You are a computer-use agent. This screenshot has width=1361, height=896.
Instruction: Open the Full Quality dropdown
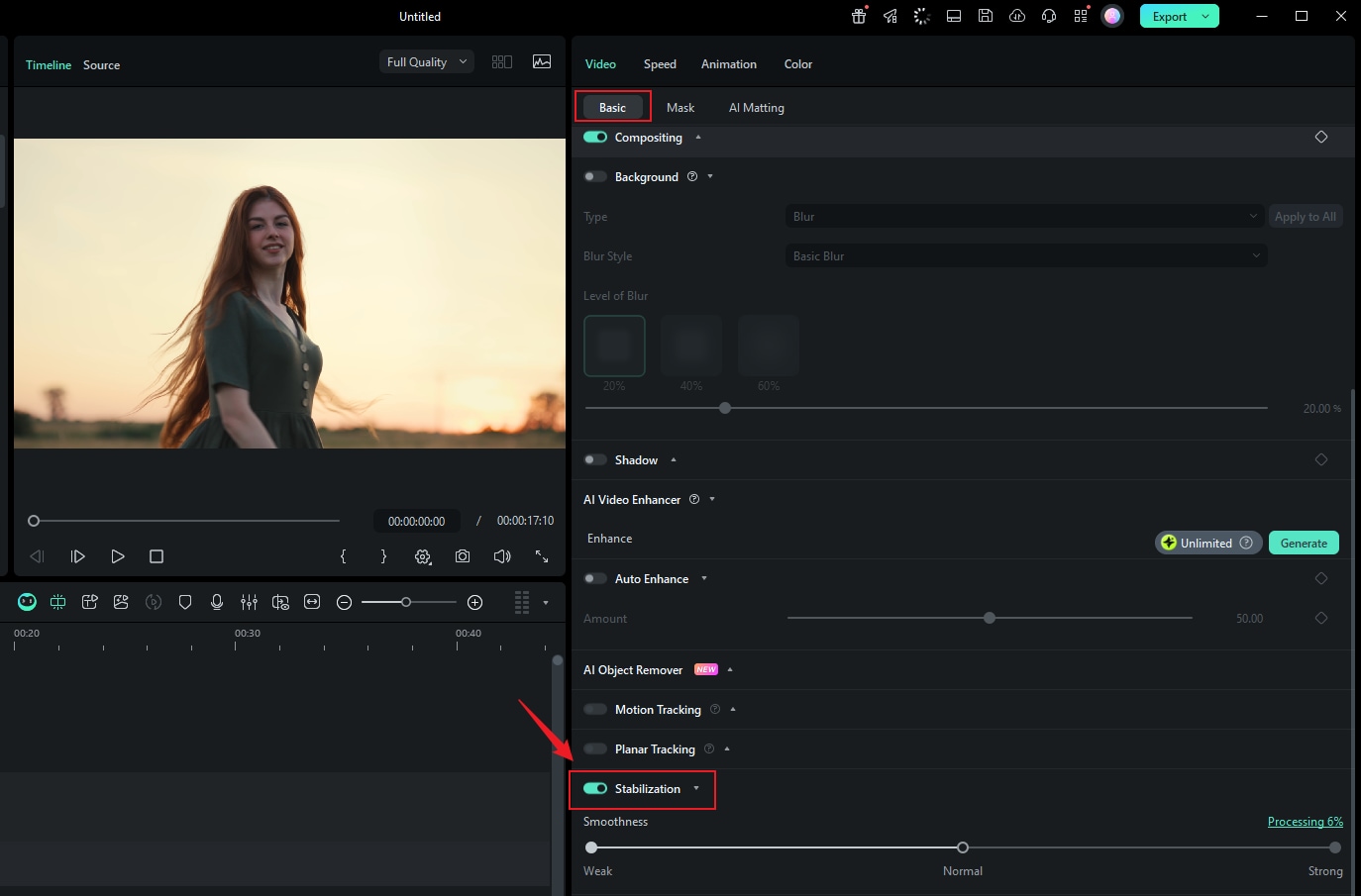pyautogui.click(x=426, y=62)
